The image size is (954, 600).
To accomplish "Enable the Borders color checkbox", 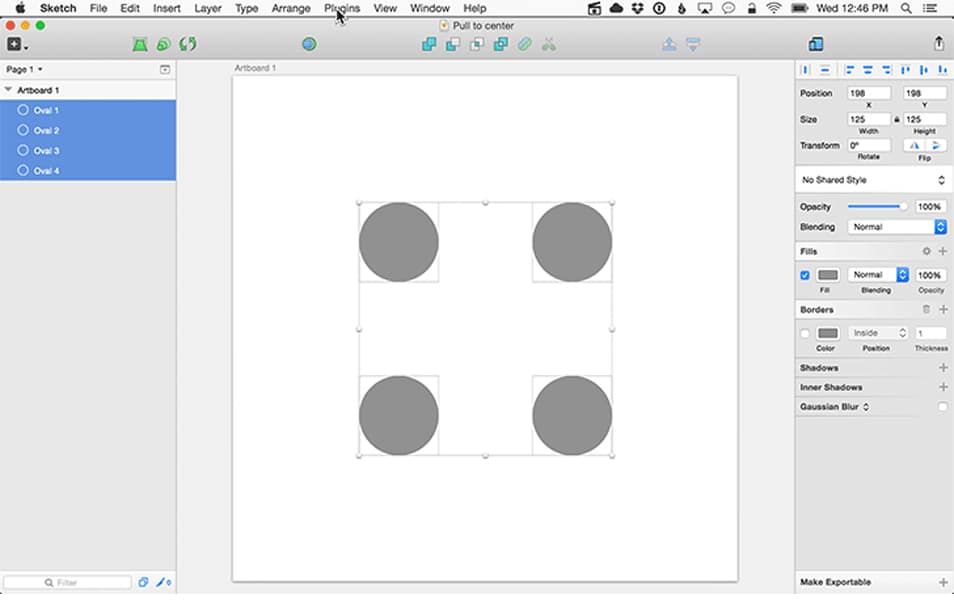I will [x=804, y=333].
